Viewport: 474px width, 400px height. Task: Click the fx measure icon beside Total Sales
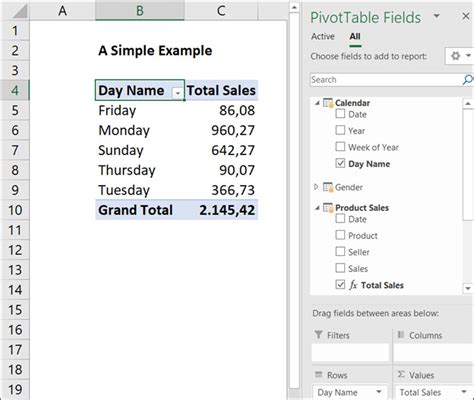point(353,285)
